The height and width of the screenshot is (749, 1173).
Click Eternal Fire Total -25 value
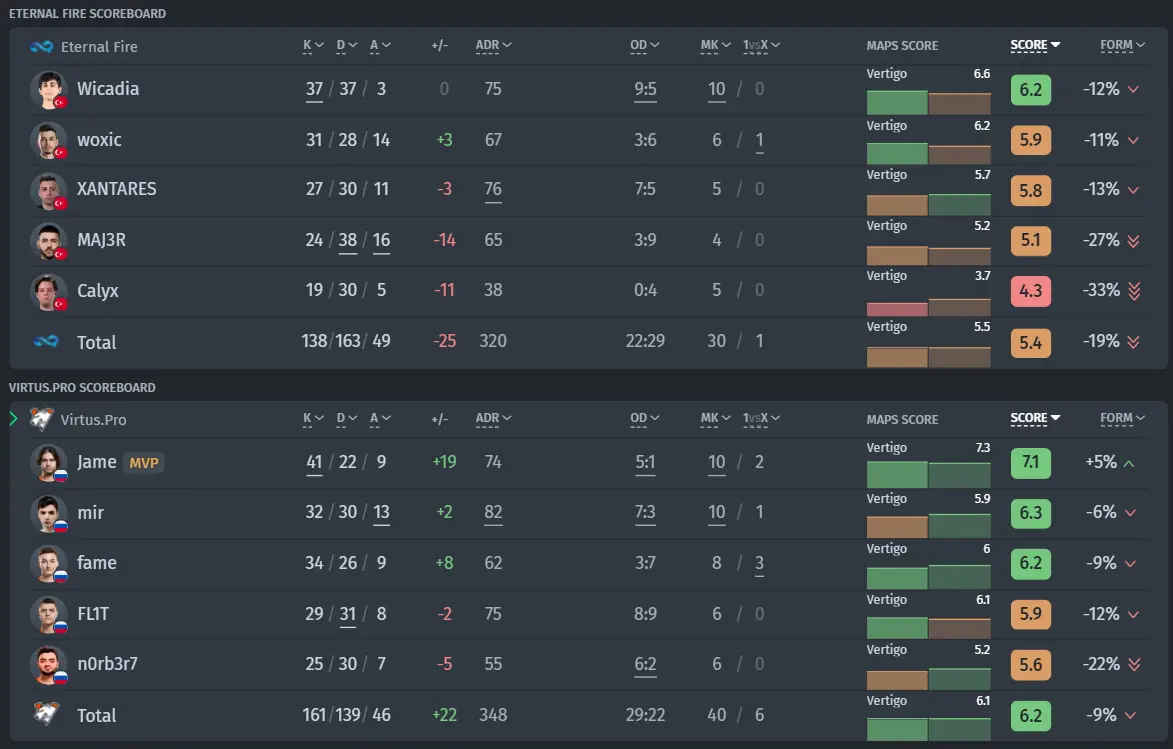coord(444,341)
